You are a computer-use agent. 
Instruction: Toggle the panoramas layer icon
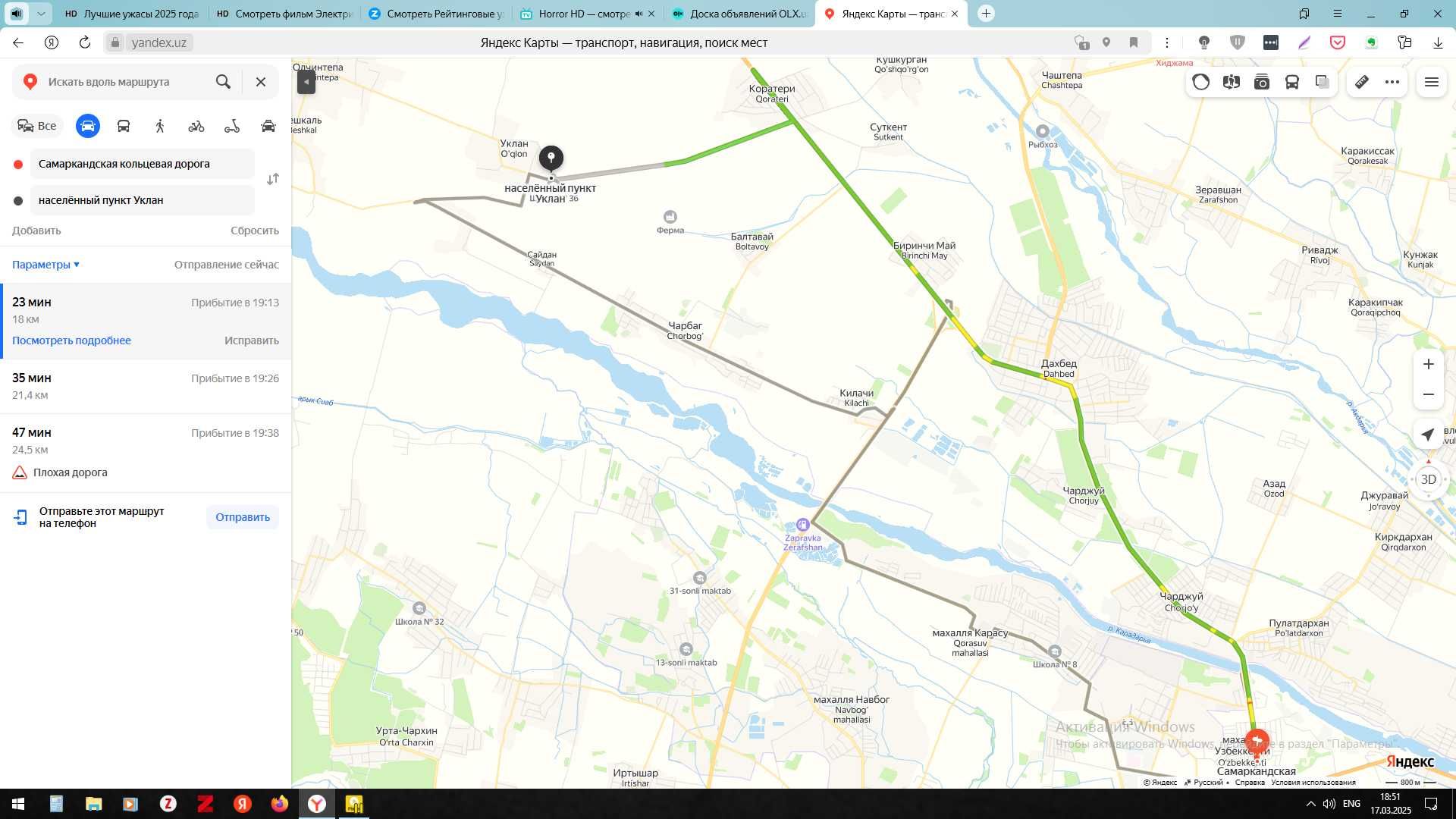[1232, 82]
